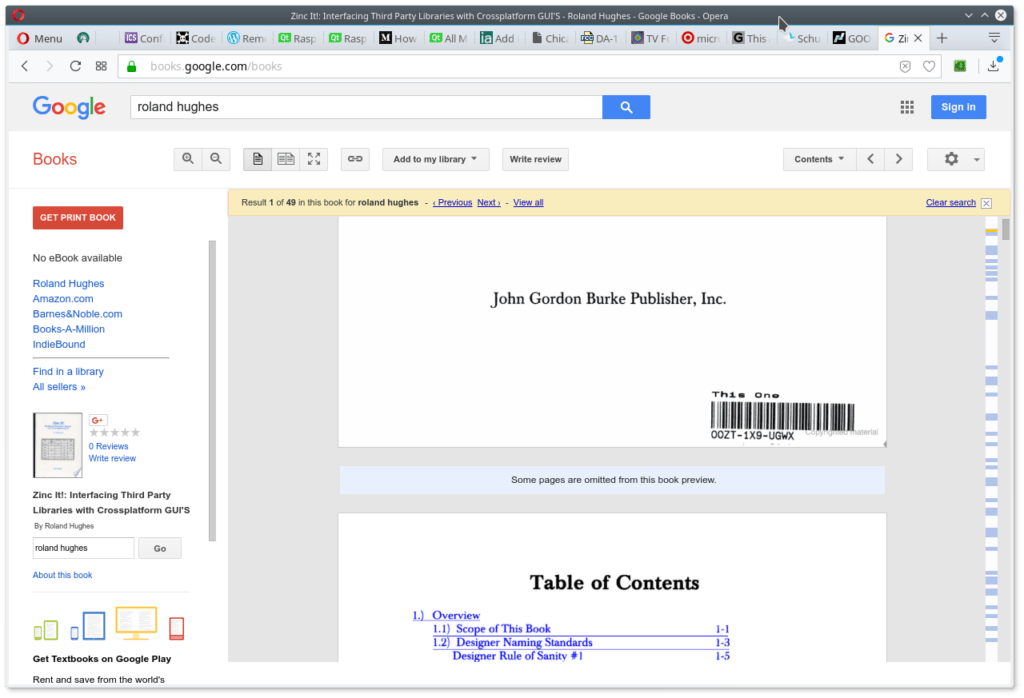Click sidebar Write review link
This screenshot has height=698, width=1024.
[x=112, y=458]
